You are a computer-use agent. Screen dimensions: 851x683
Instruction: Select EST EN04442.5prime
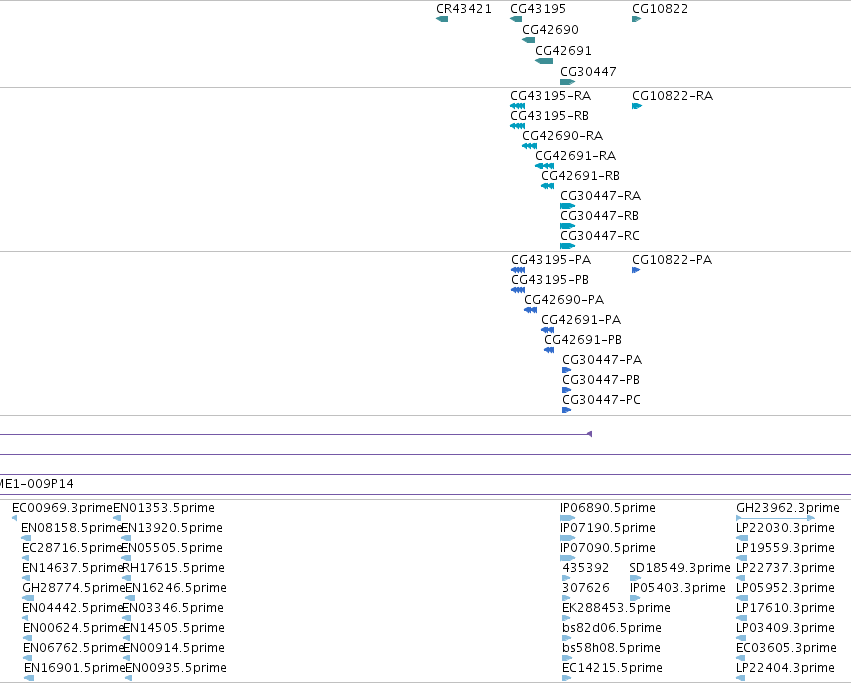[x=25, y=618]
